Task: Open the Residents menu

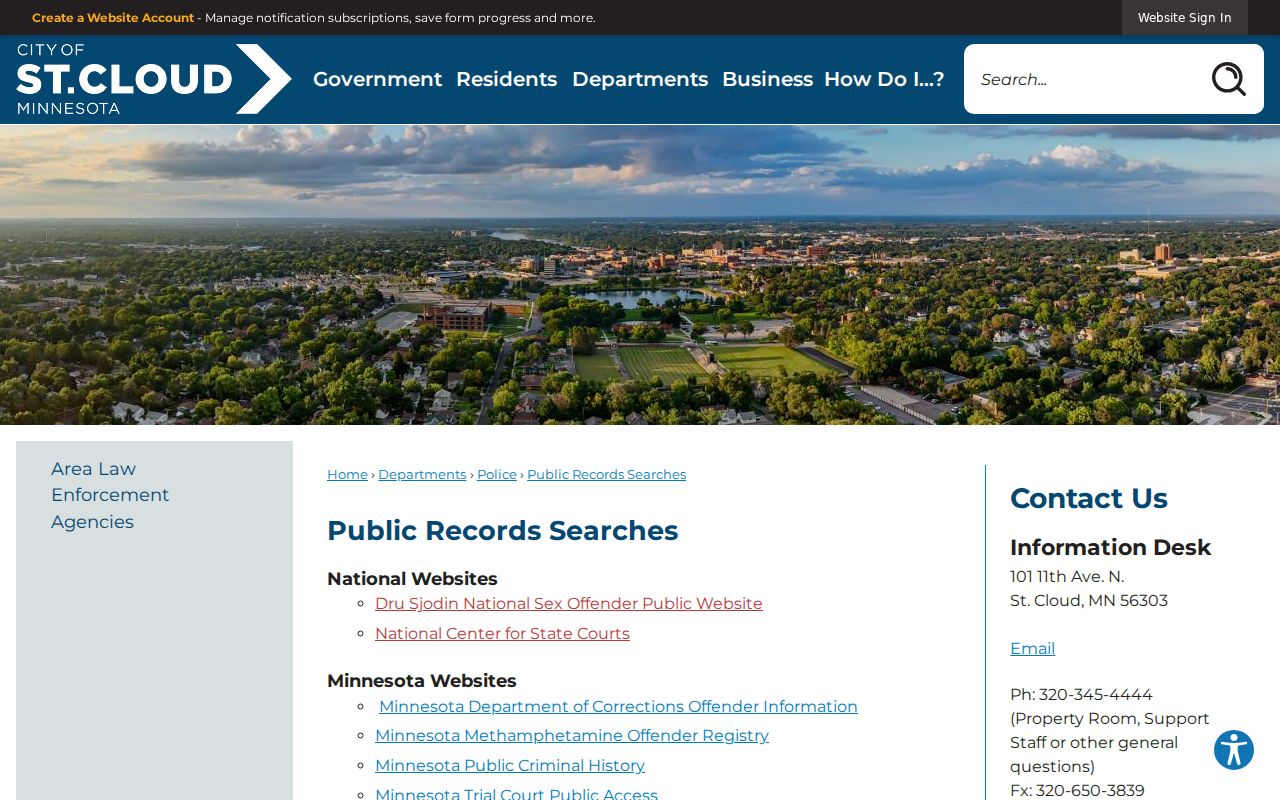Action: (x=506, y=79)
